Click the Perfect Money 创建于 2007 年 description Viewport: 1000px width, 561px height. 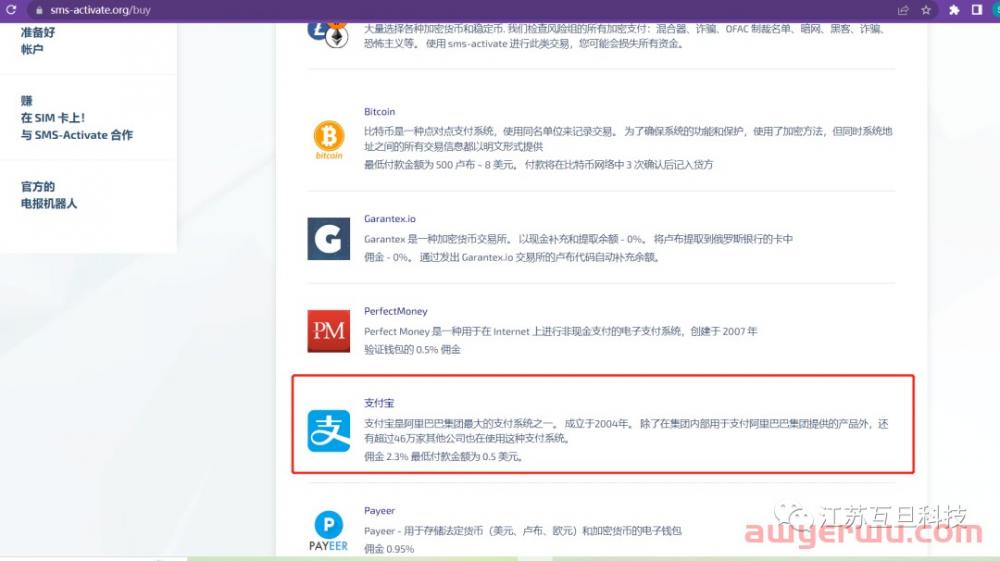[561, 332]
